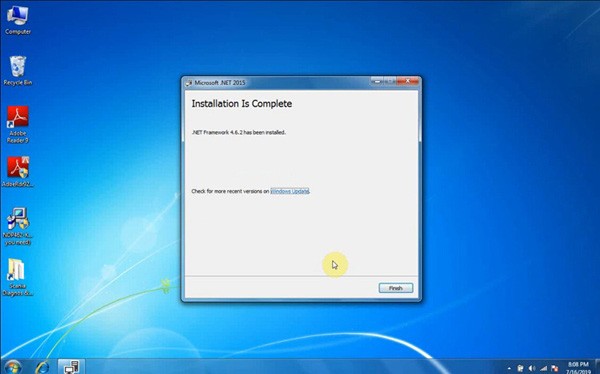Image resolution: width=600 pixels, height=374 pixels.
Task: Show hidden tray icons arrow
Action: [509, 368]
